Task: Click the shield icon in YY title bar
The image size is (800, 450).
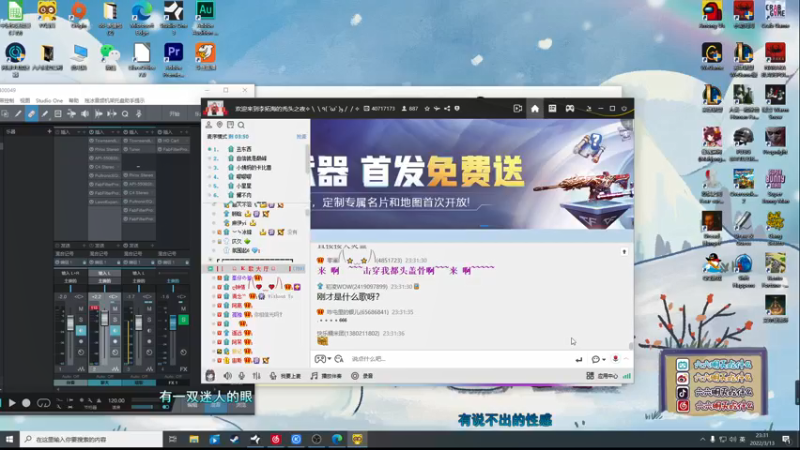Action: (x=457, y=109)
